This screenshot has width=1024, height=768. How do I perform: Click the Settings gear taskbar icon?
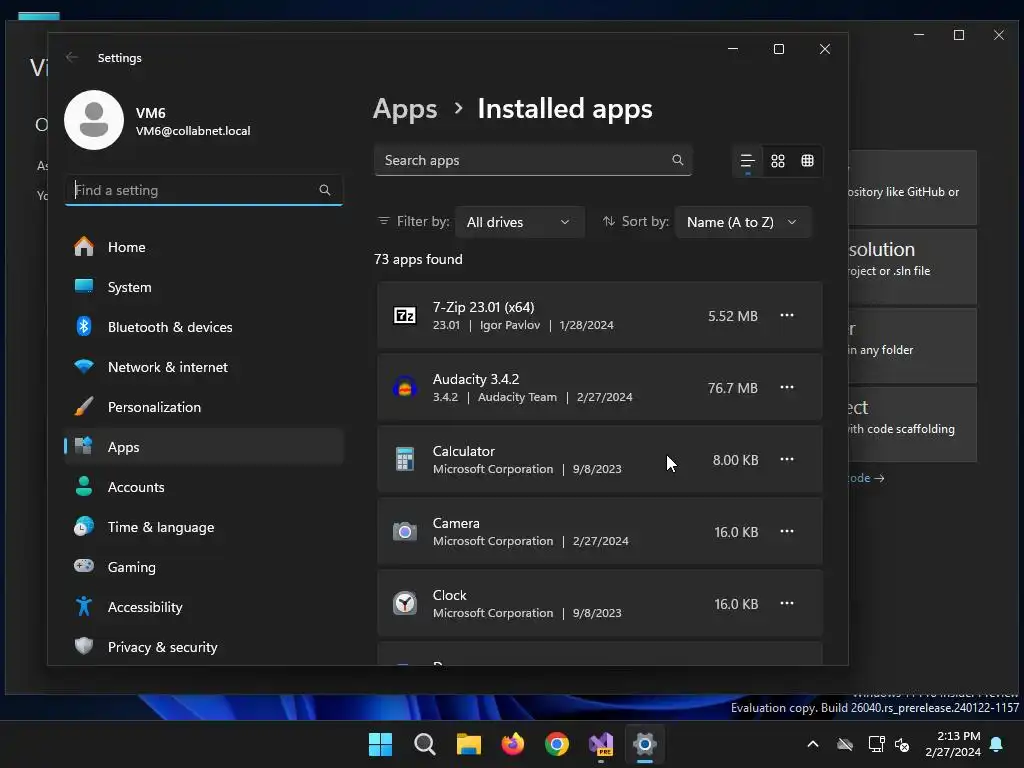tap(645, 744)
